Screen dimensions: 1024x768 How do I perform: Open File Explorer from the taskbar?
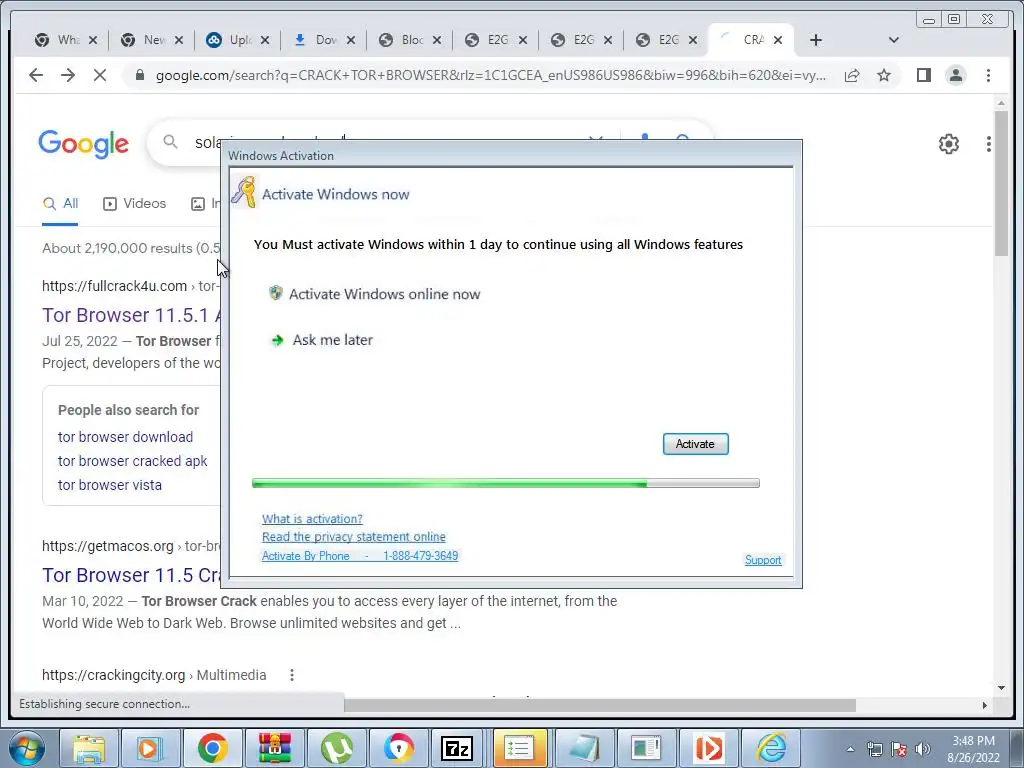point(89,748)
